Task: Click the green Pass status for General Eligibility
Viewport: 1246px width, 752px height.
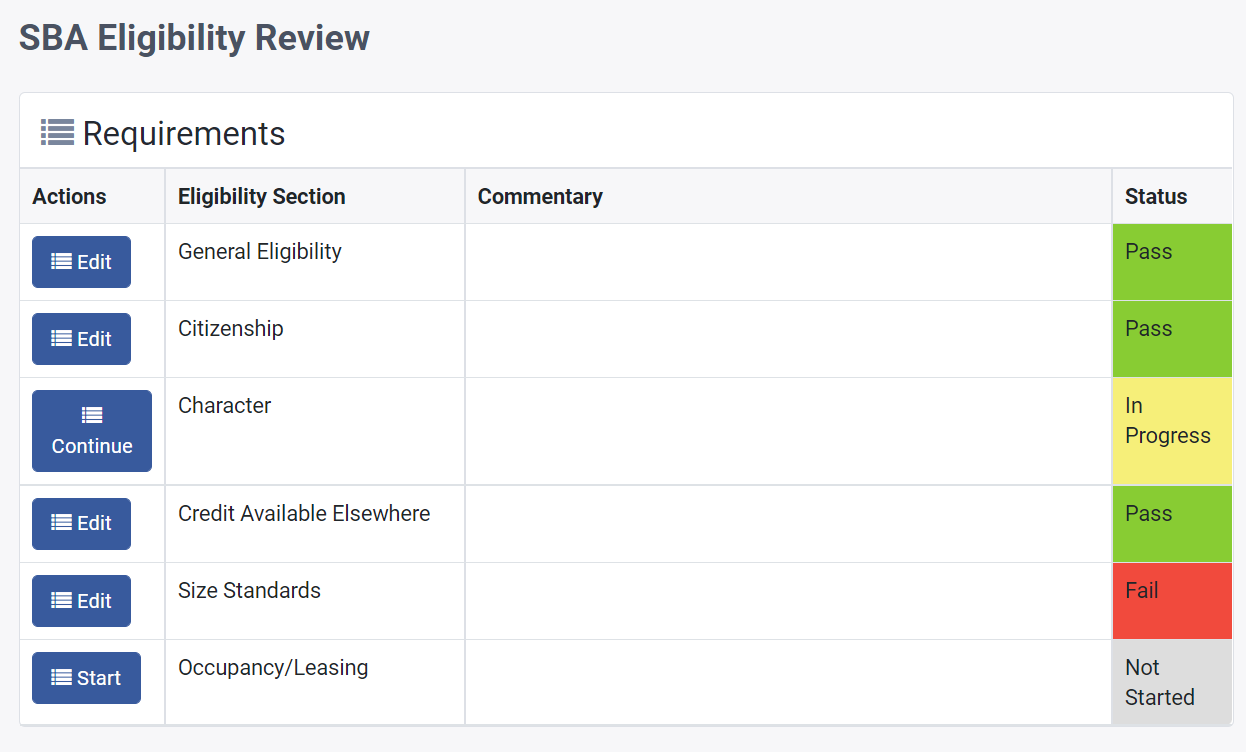Action: [x=1171, y=262]
